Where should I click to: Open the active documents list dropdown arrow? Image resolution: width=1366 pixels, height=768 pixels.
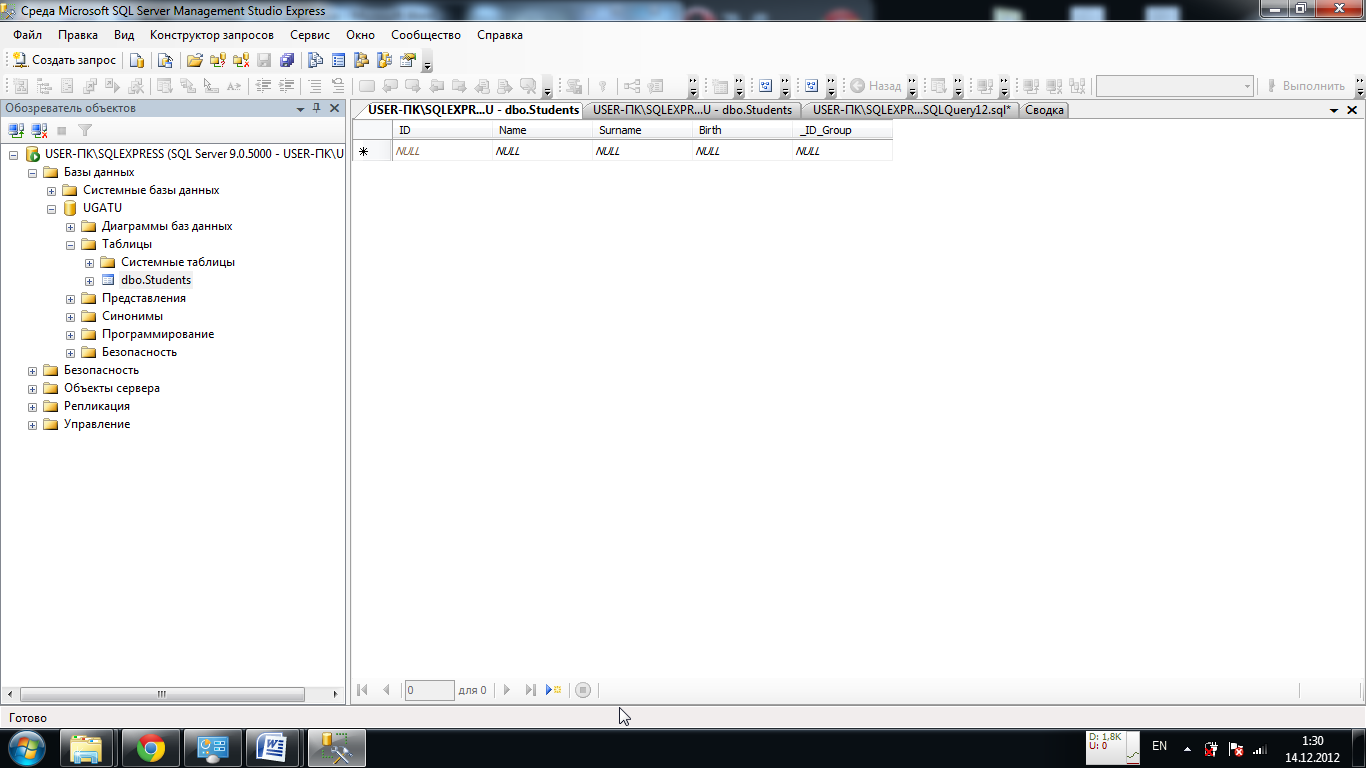point(1334,111)
